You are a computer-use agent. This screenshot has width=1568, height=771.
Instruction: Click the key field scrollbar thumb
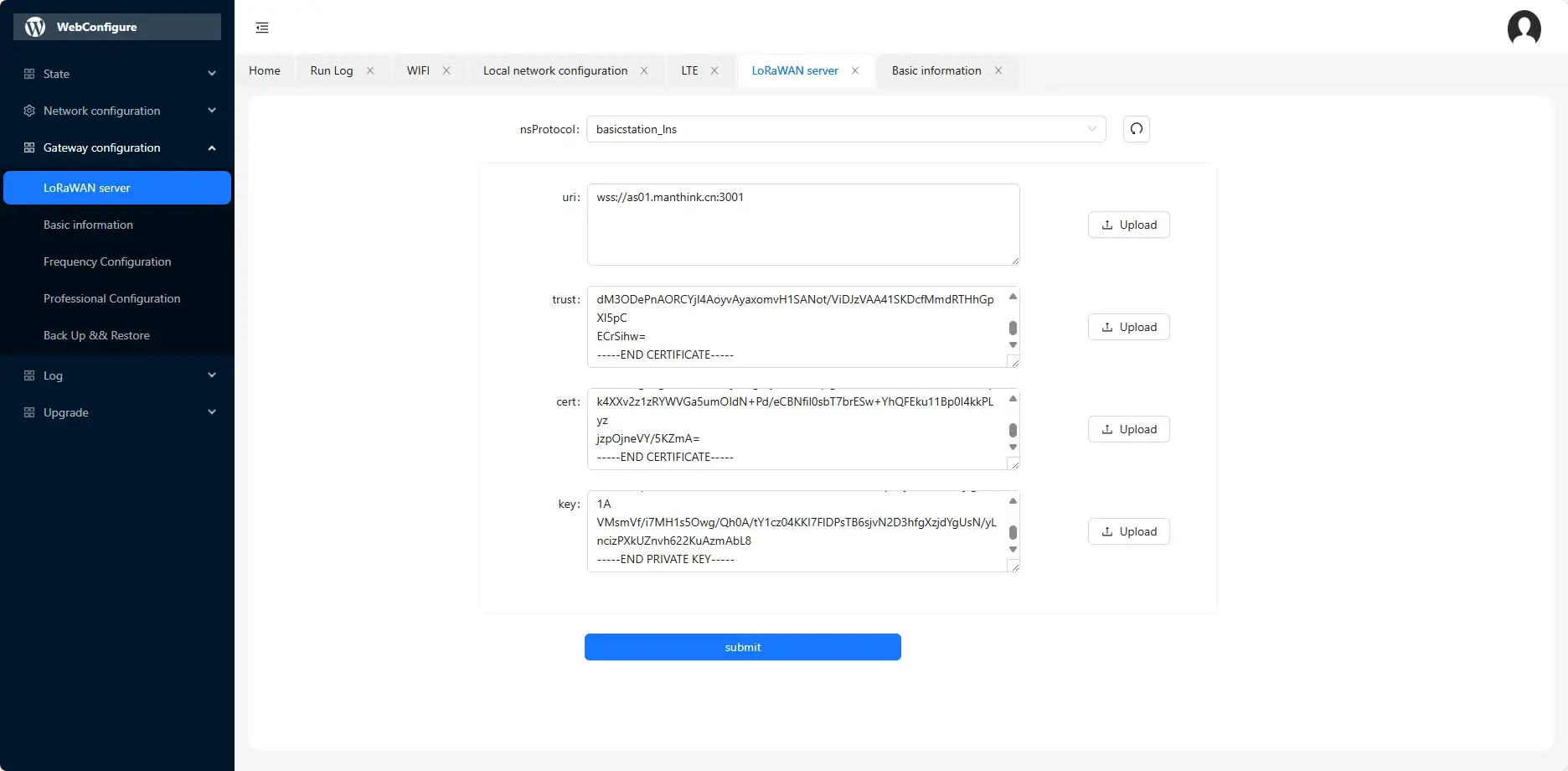point(1013,532)
